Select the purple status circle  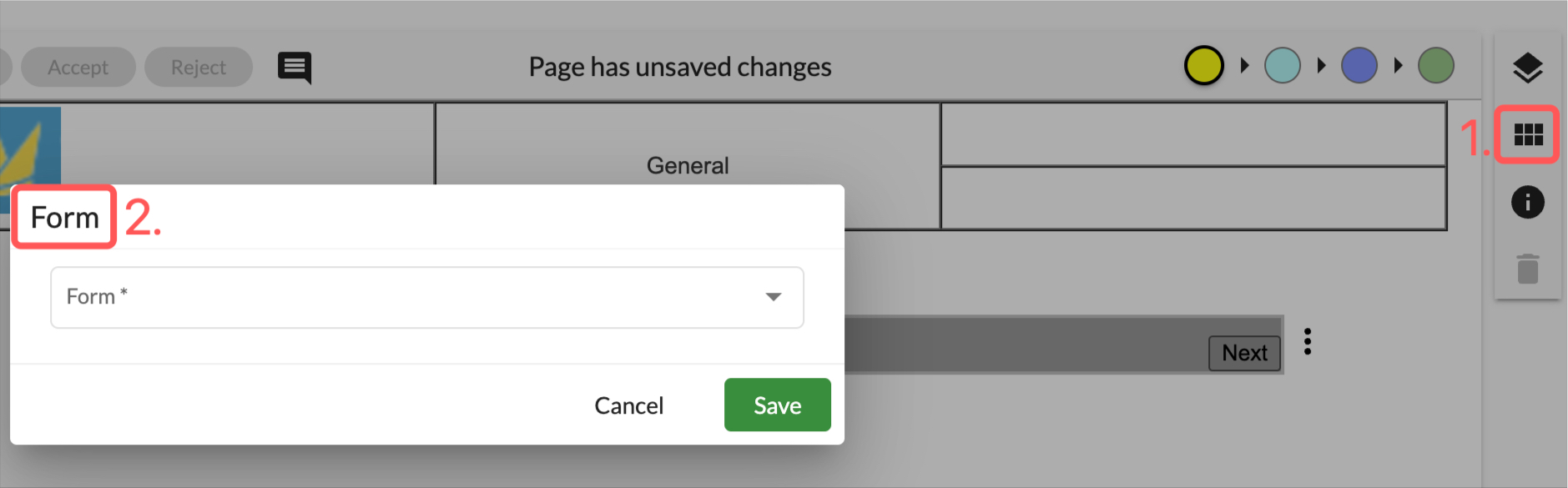pos(1359,64)
